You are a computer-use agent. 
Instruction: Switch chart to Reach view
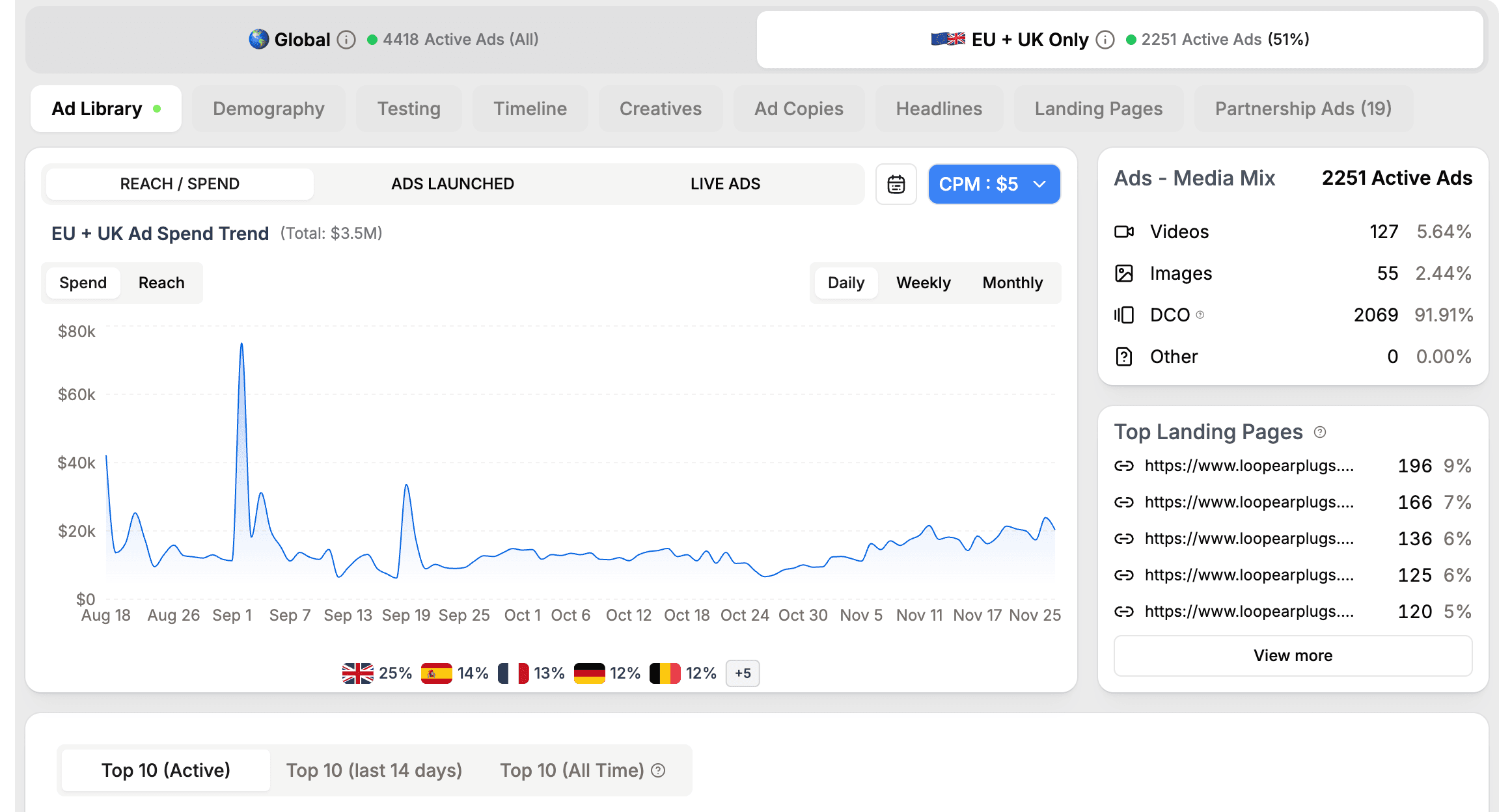[x=161, y=283]
